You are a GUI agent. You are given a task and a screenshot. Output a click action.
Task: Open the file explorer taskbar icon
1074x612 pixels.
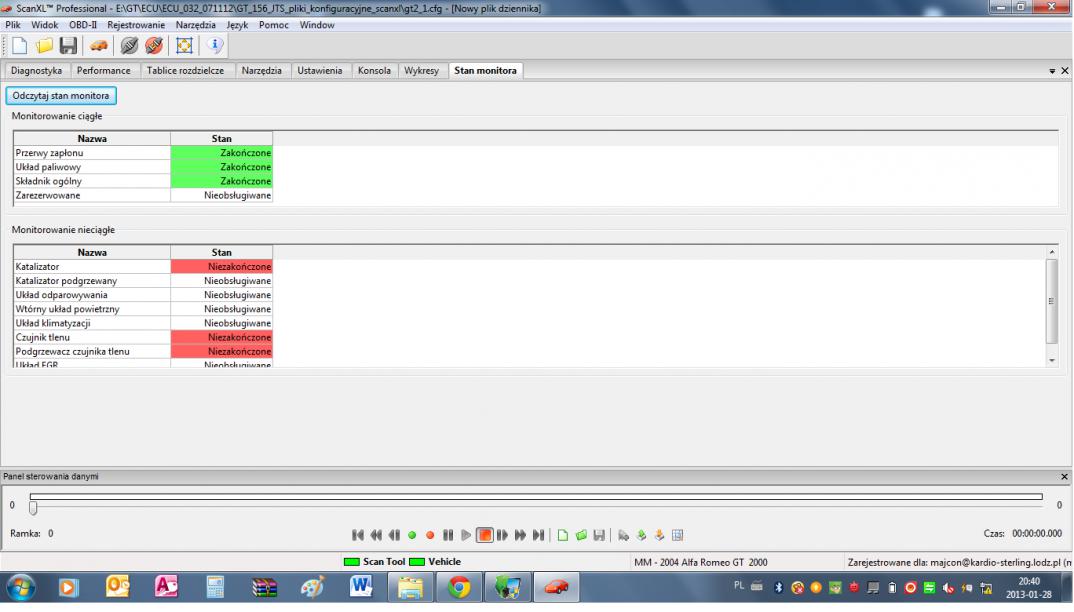pyautogui.click(x=410, y=587)
